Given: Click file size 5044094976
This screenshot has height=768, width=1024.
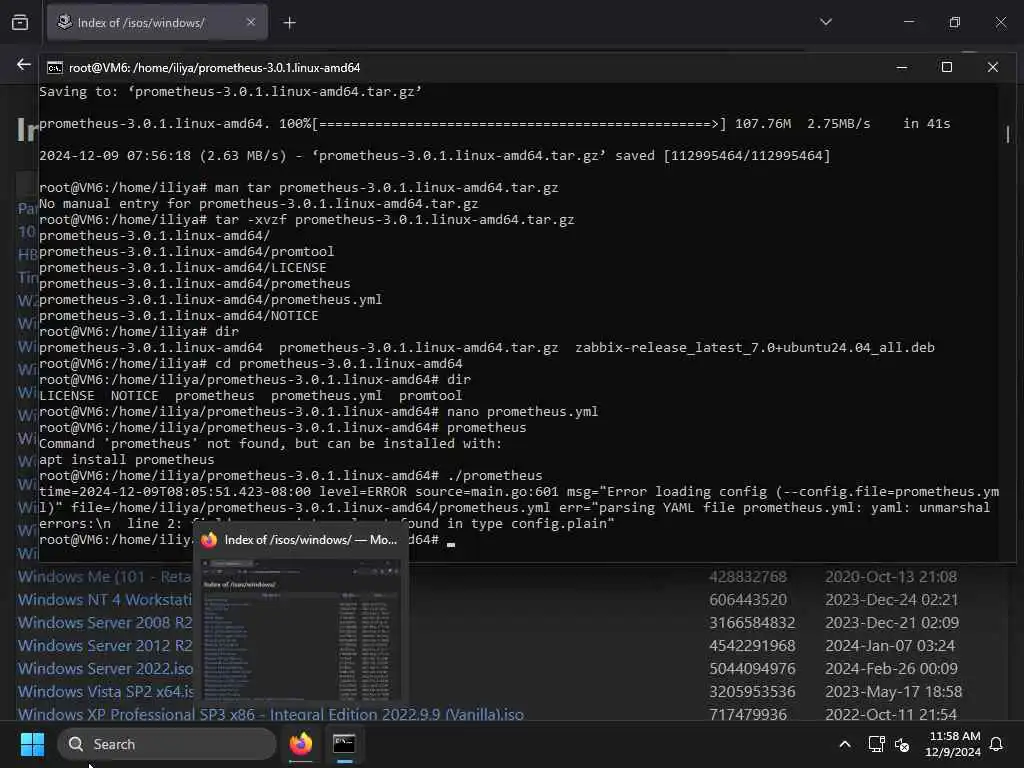Looking at the screenshot, I should coord(752,669).
